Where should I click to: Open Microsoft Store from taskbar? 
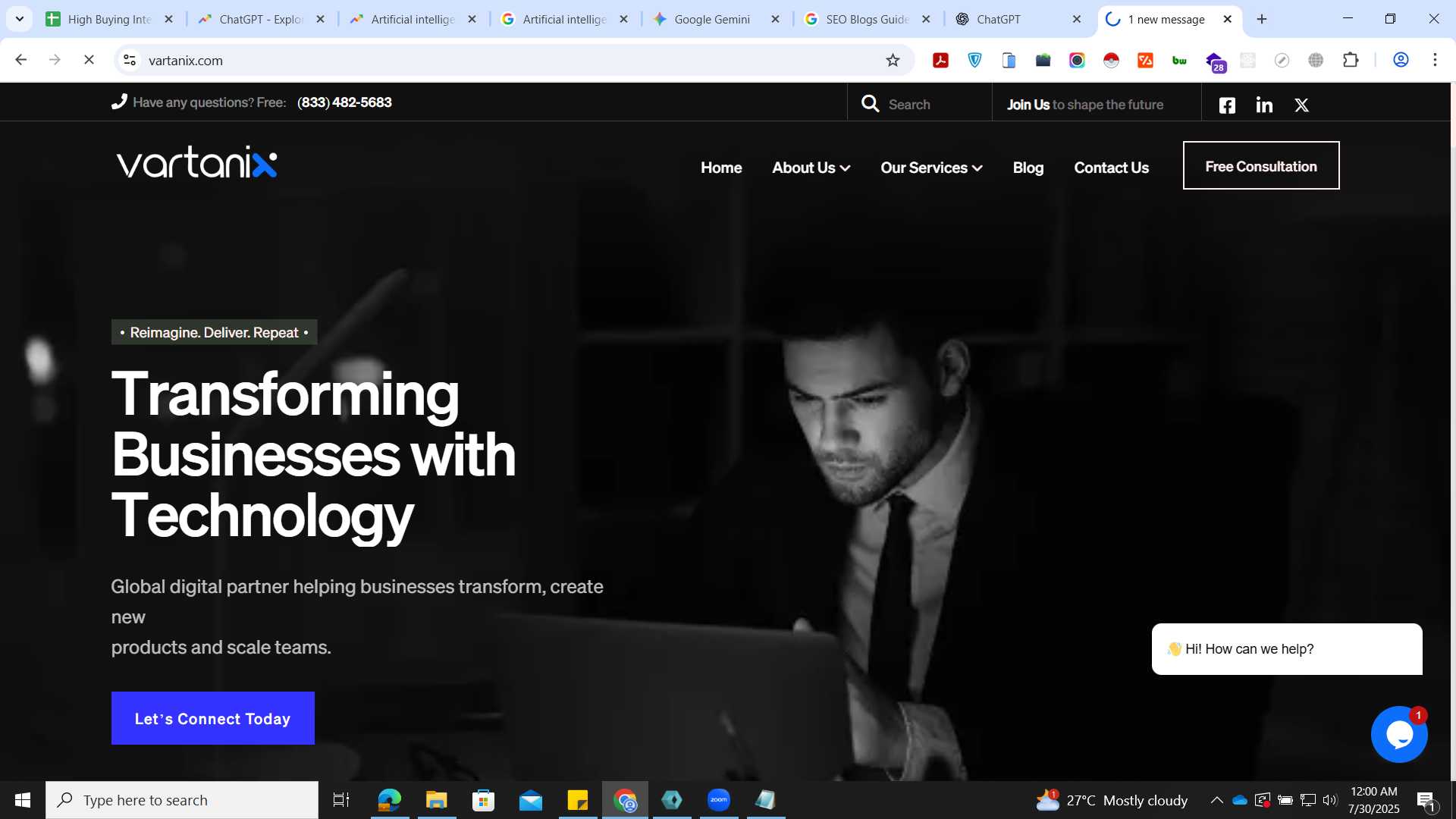click(483, 800)
